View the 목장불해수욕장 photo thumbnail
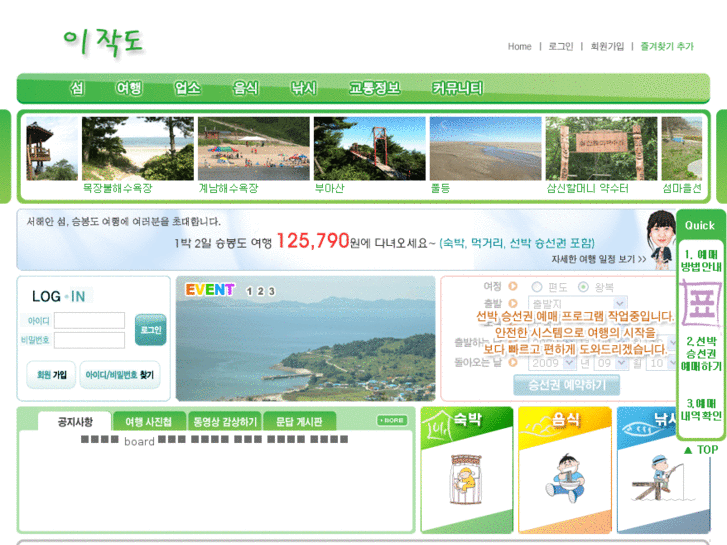 (x=138, y=148)
